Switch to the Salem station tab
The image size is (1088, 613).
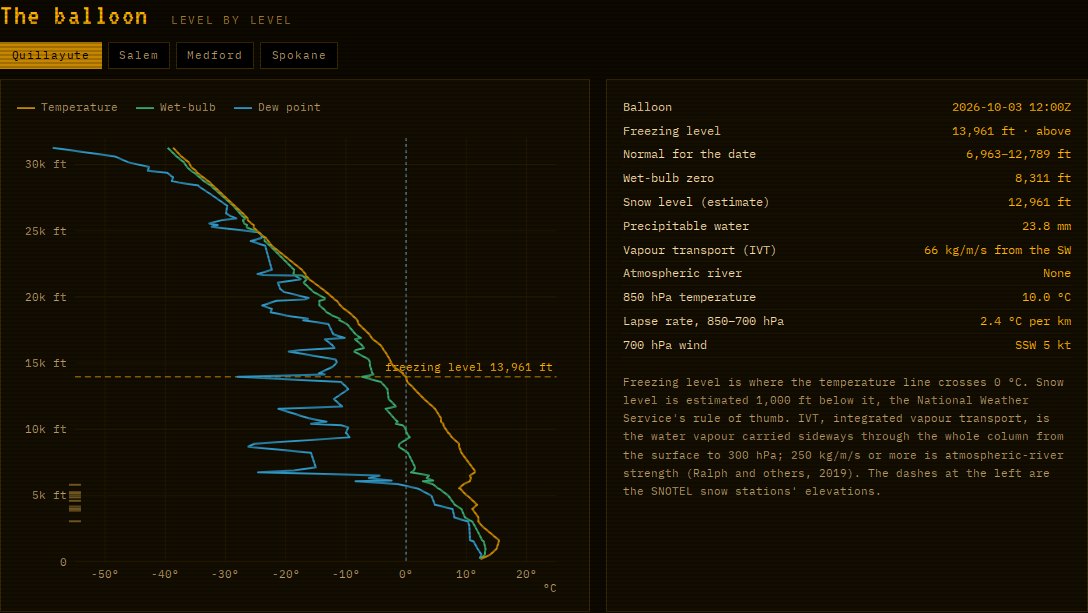139,56
